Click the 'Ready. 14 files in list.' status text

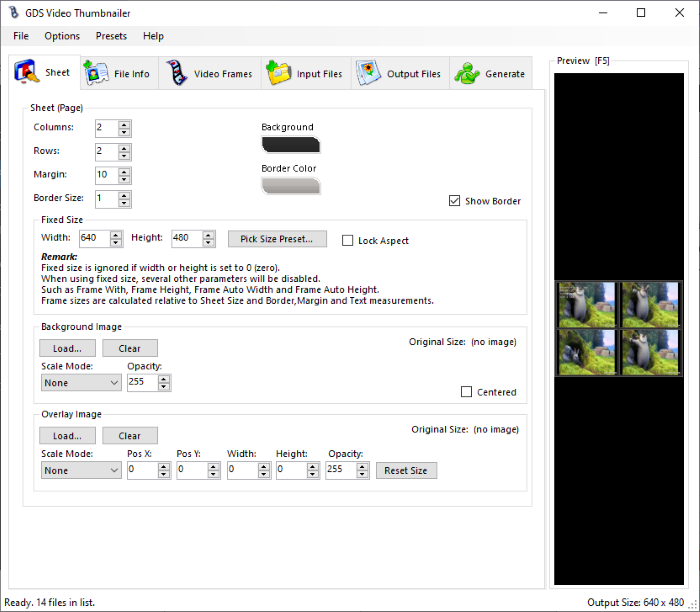(x=50, y=602)
